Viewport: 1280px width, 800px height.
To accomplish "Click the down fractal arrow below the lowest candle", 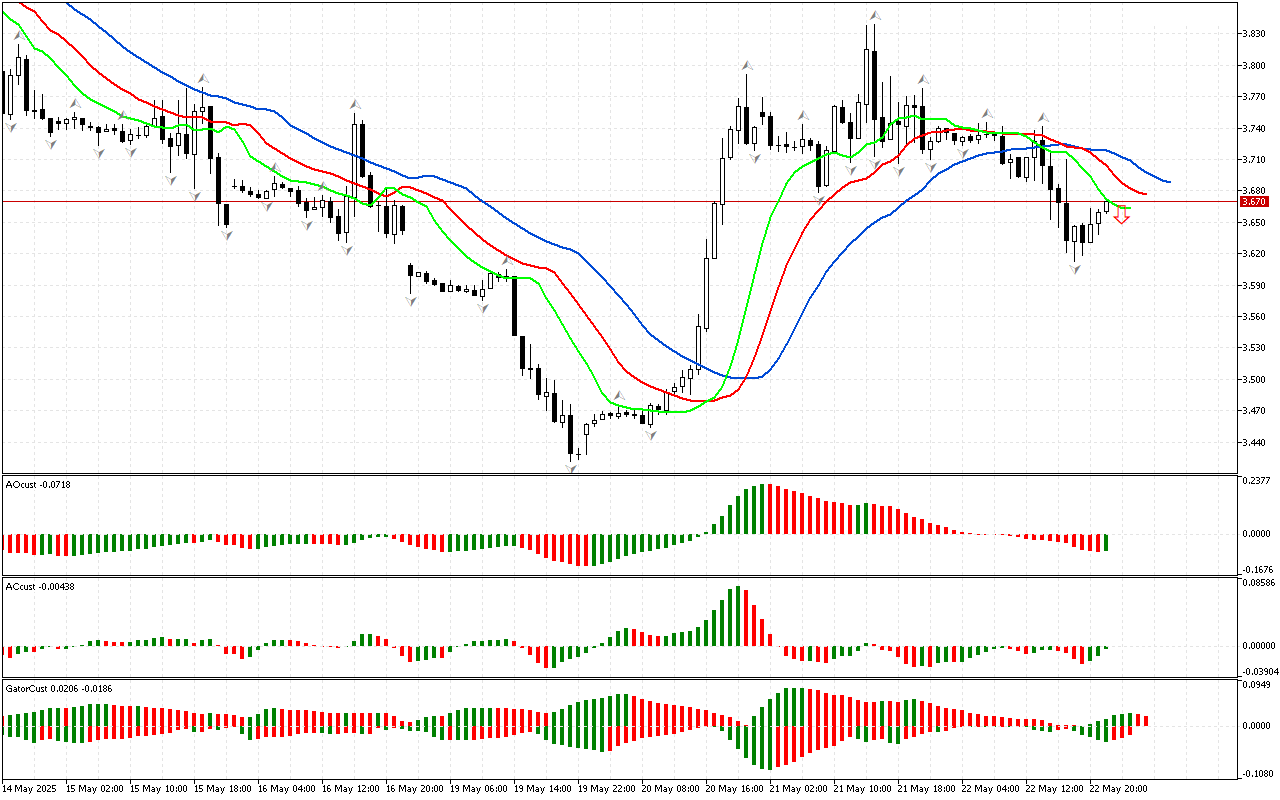I will (572, 467).
